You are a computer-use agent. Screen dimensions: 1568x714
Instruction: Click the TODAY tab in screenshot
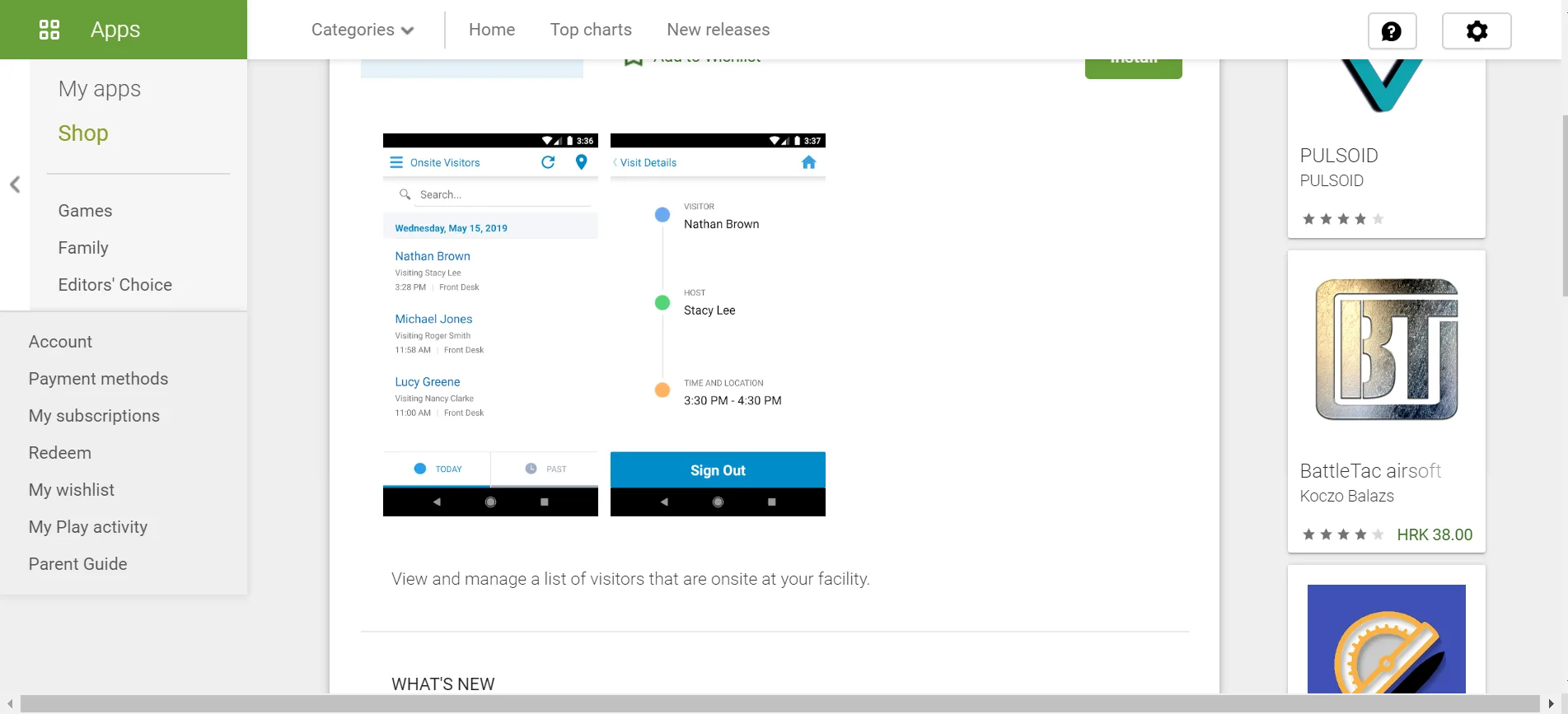(438, 469)
